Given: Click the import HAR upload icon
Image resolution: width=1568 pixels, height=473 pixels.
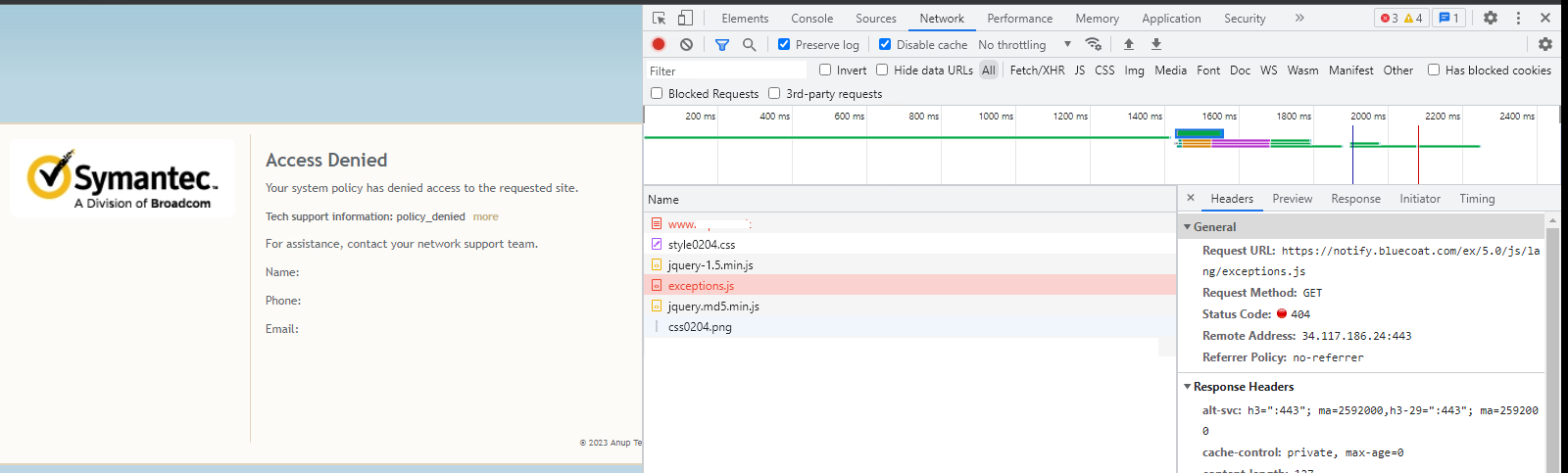Looking at the screenshot, I should [1129, 44].
